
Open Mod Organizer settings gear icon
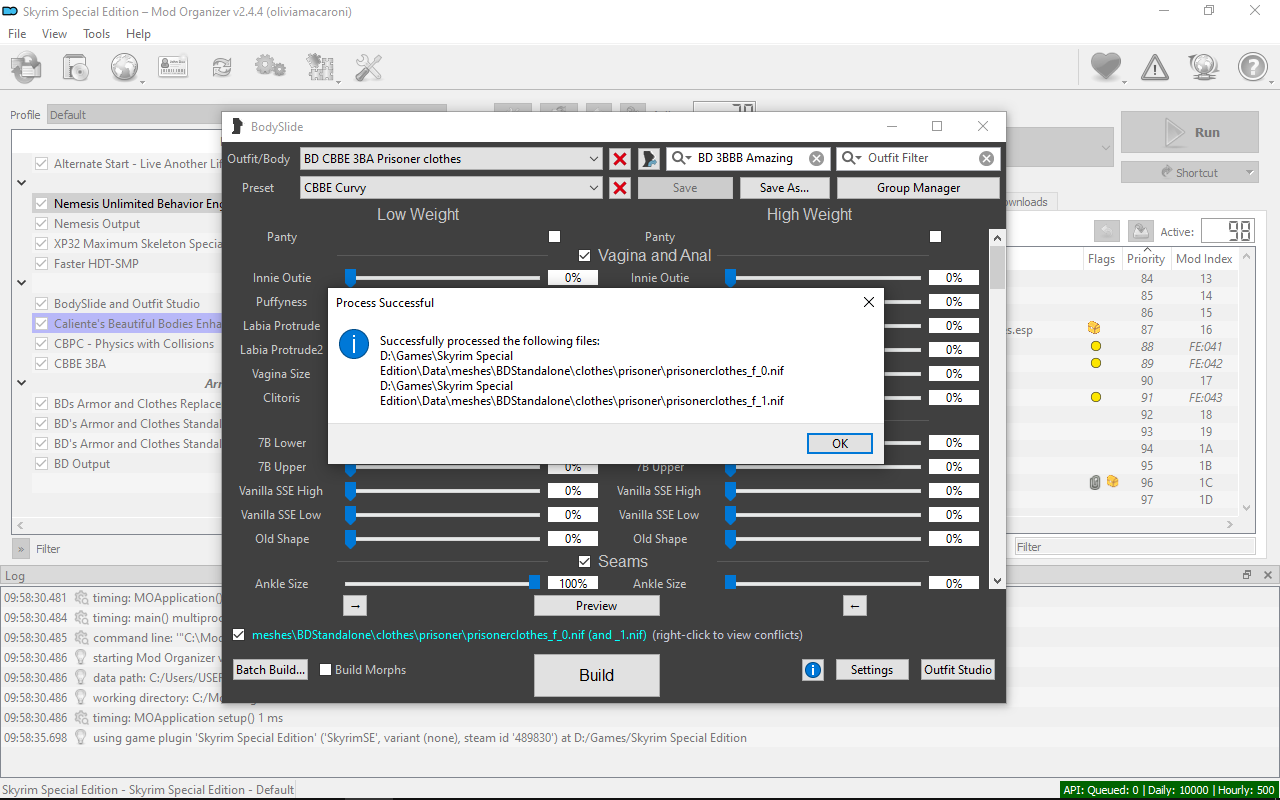(270, 67)
